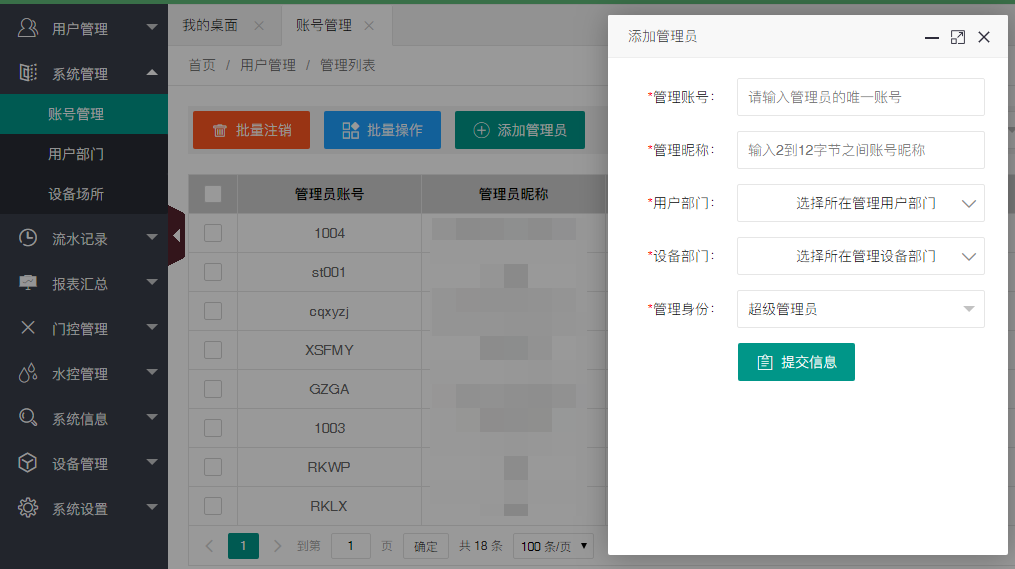This screenshot has width=1015, height=569.
Task: Click the 用户管理 breadcrumb link
Action: 268,65
